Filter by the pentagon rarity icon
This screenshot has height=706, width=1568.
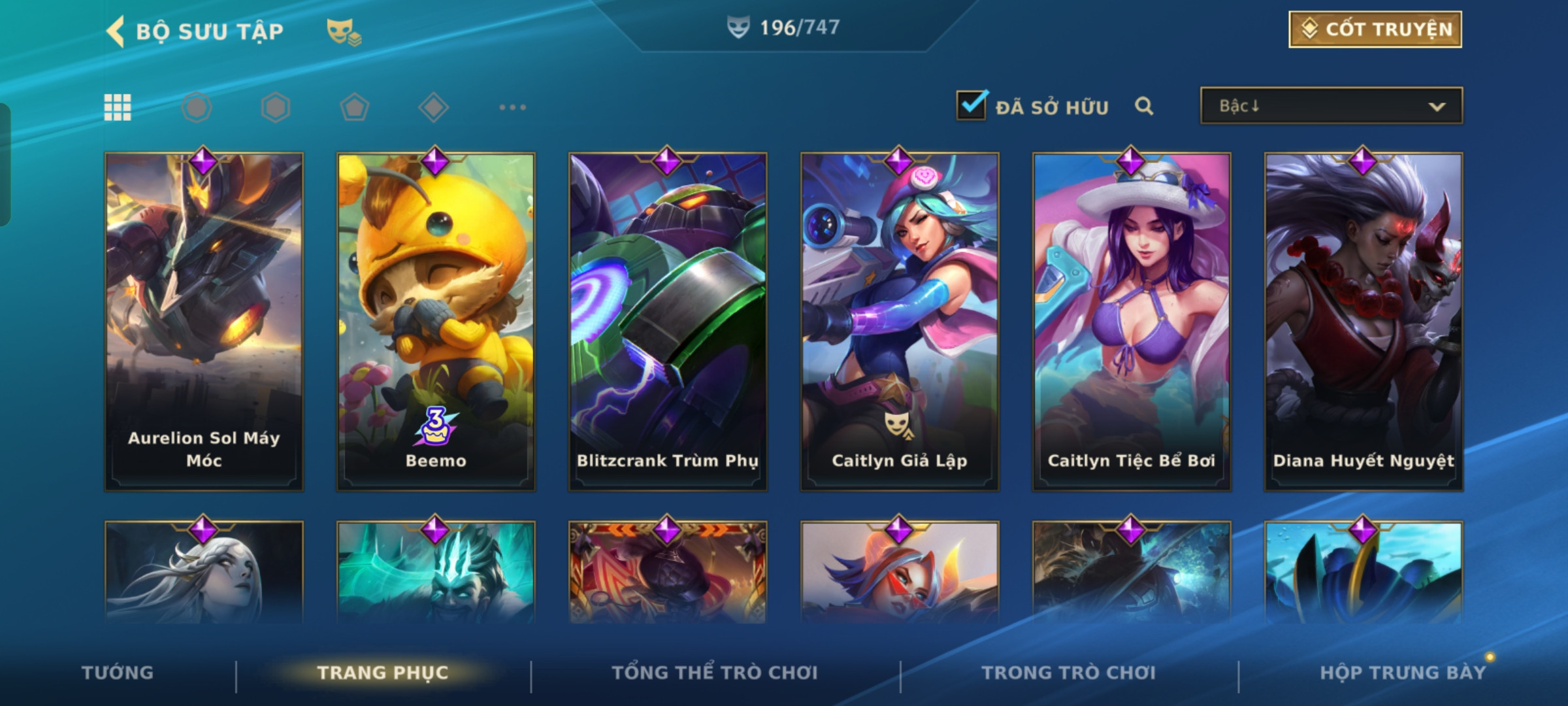point(355,107)
